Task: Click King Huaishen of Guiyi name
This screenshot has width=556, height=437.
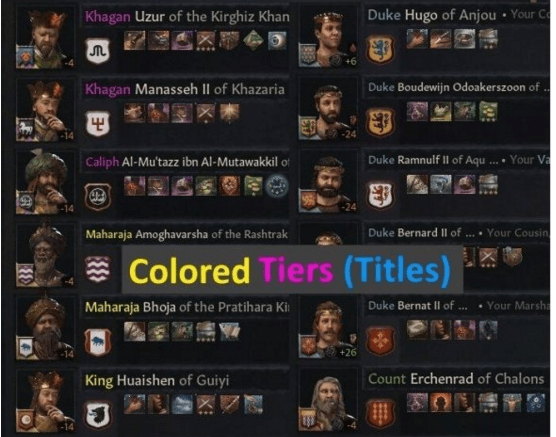Action: (x=157, y=381)
